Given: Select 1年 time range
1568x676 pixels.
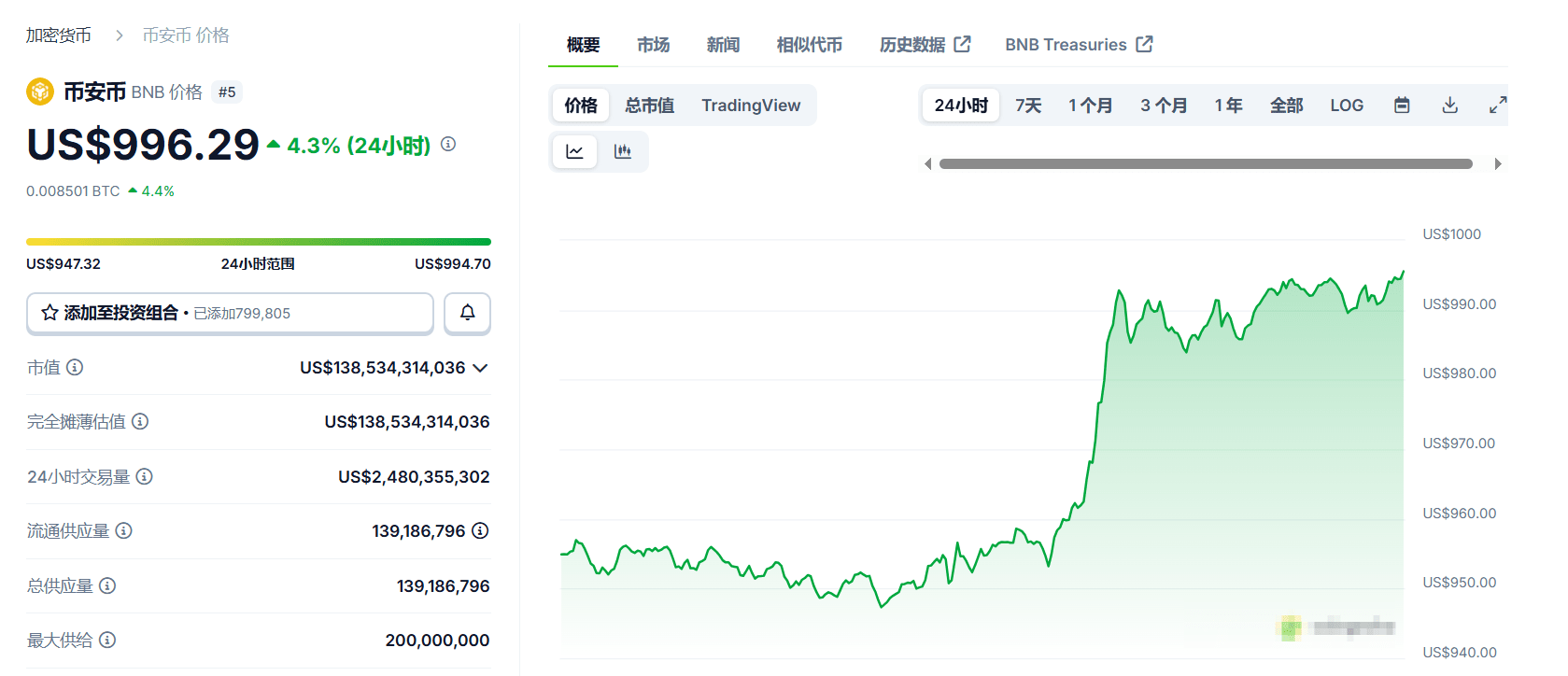Looking at the screenshot, I should 1228,106.
